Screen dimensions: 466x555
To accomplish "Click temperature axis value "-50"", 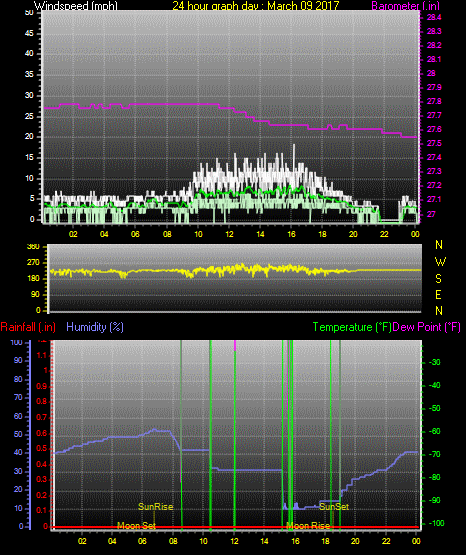I will coord(435,408).
